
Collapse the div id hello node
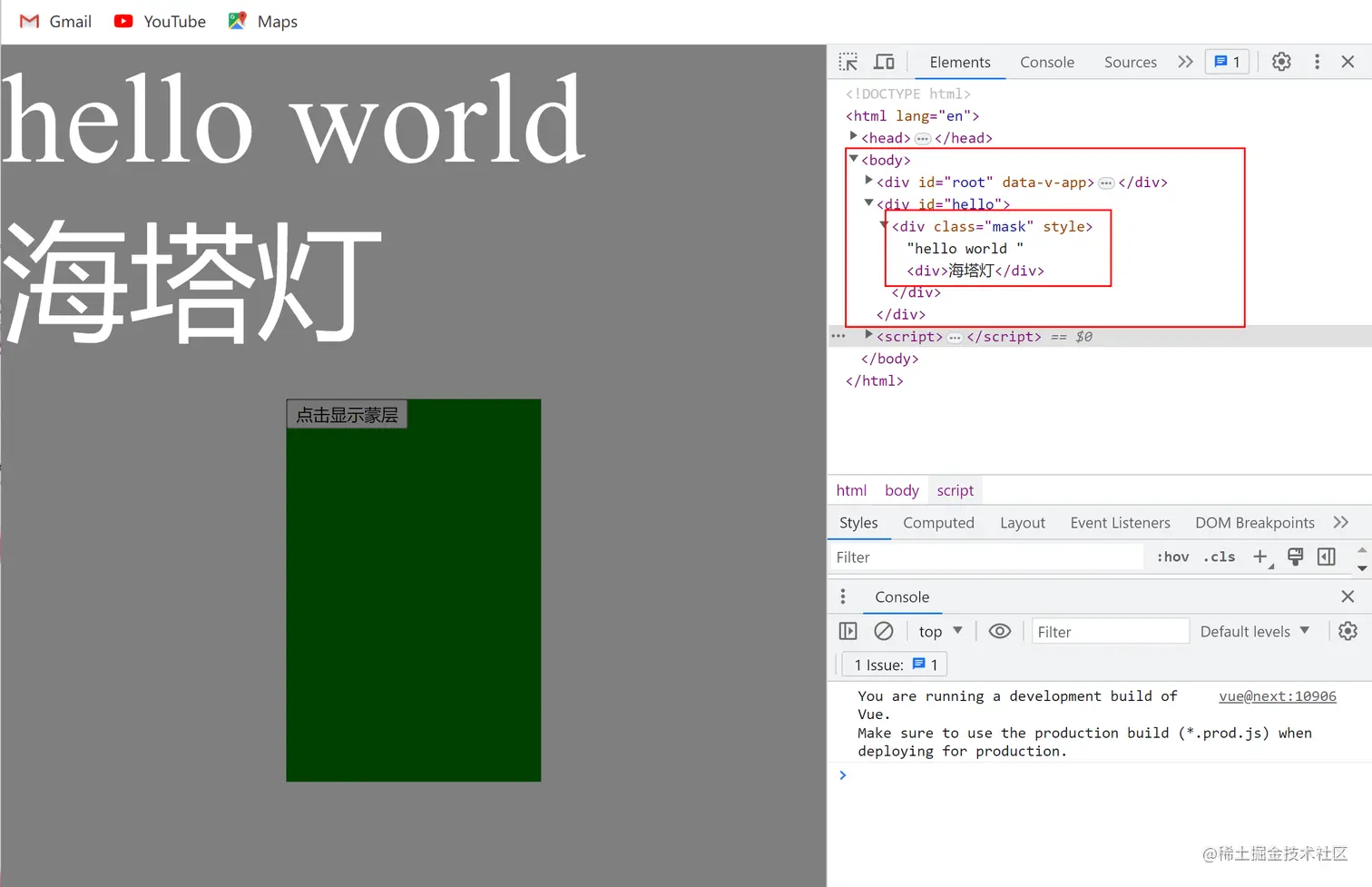pos(868,202)
